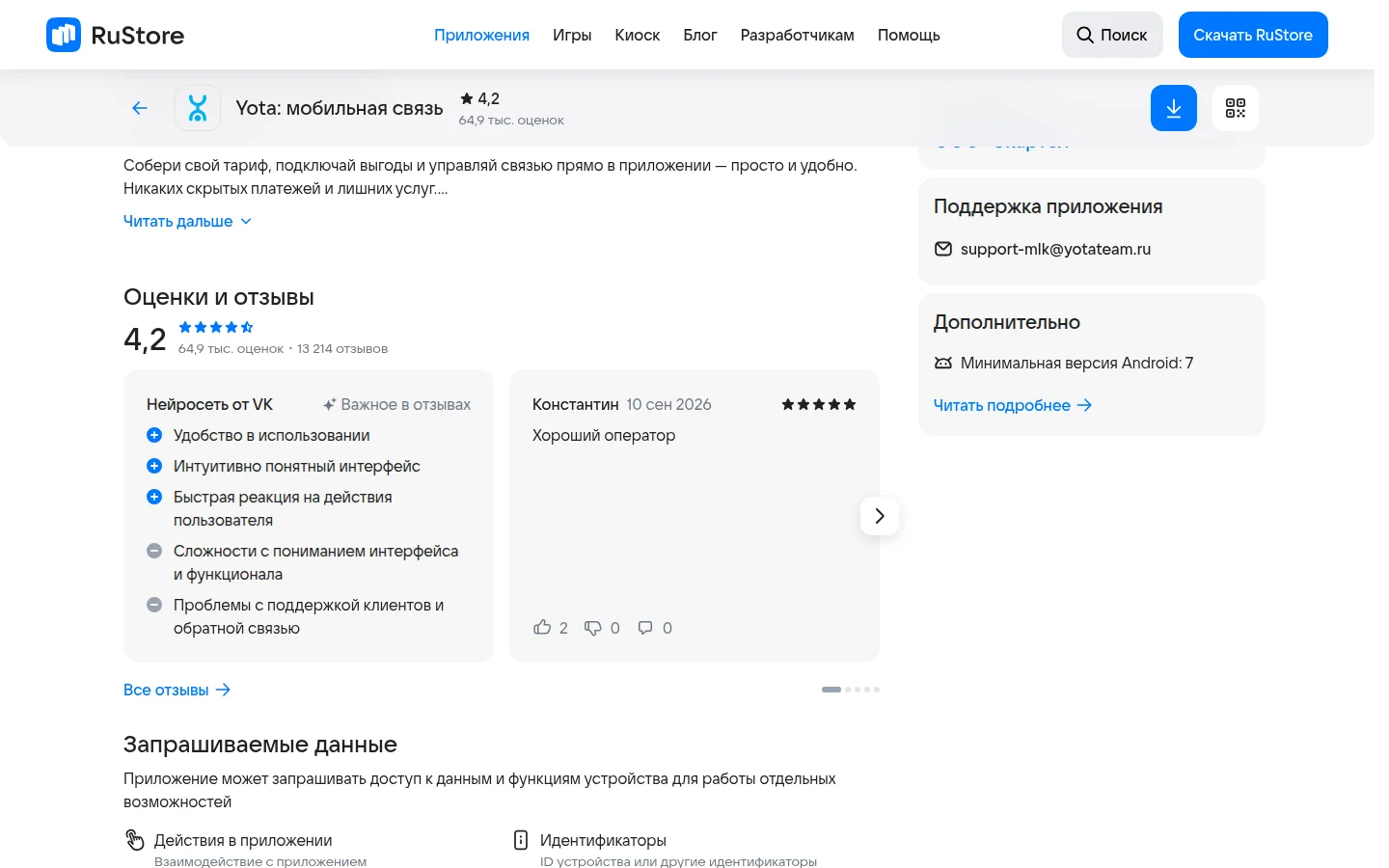Open Все отзывы link
The image size is (1389, 868).
pyautogui.click(x=177, y=690)
